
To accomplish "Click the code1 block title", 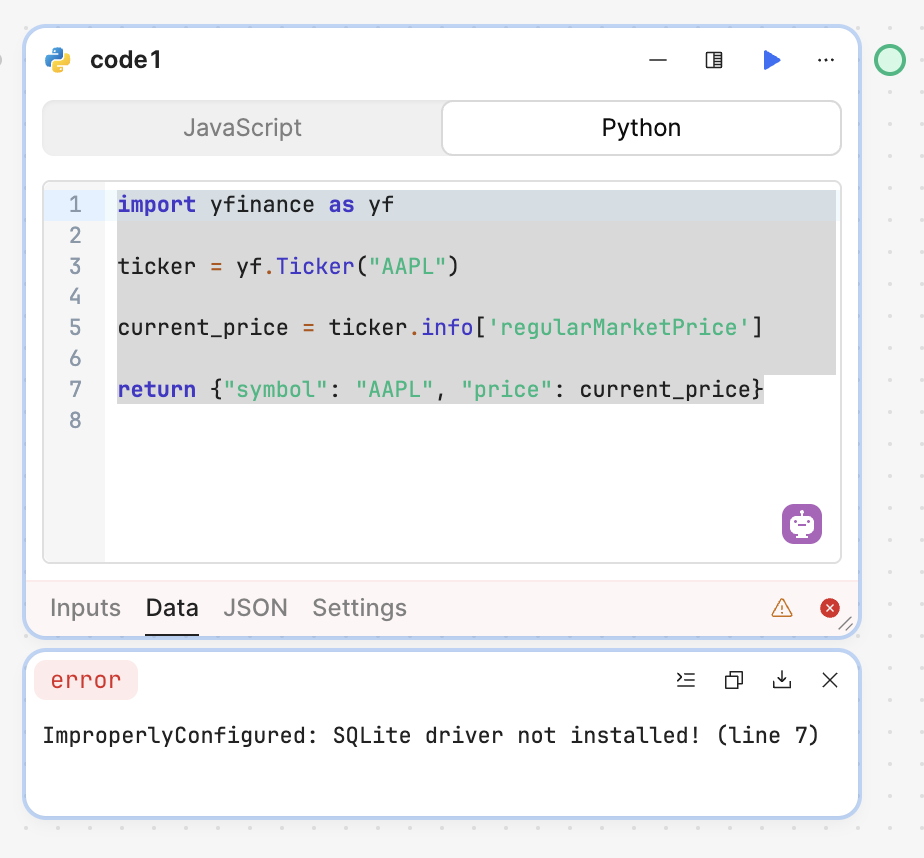I will [126, 60].
